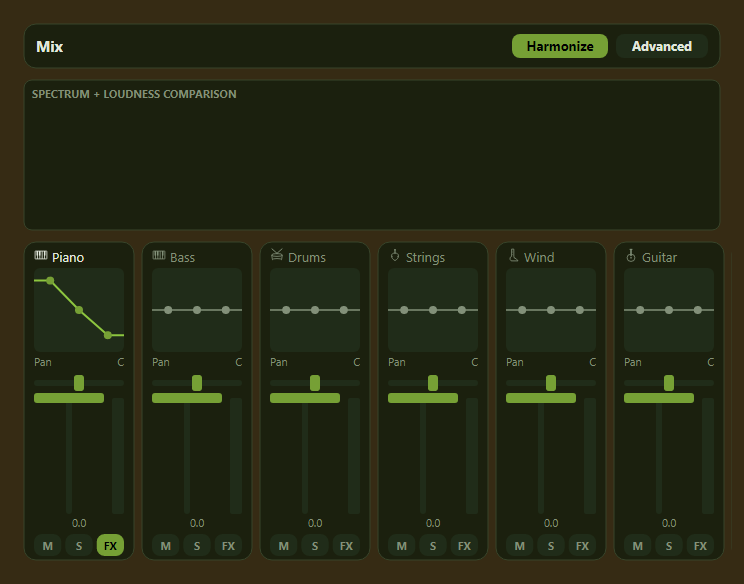
Task: Click the Guitar volume fader handle
Action: pos(659,398)
